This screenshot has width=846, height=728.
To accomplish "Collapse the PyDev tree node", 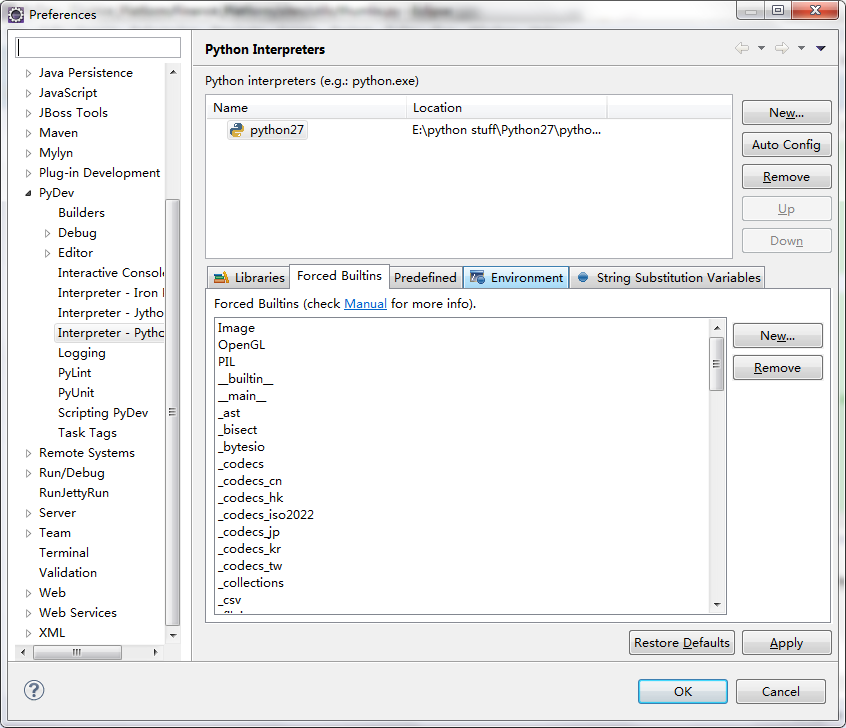I will pyautogui.click(x=29, y=193).
